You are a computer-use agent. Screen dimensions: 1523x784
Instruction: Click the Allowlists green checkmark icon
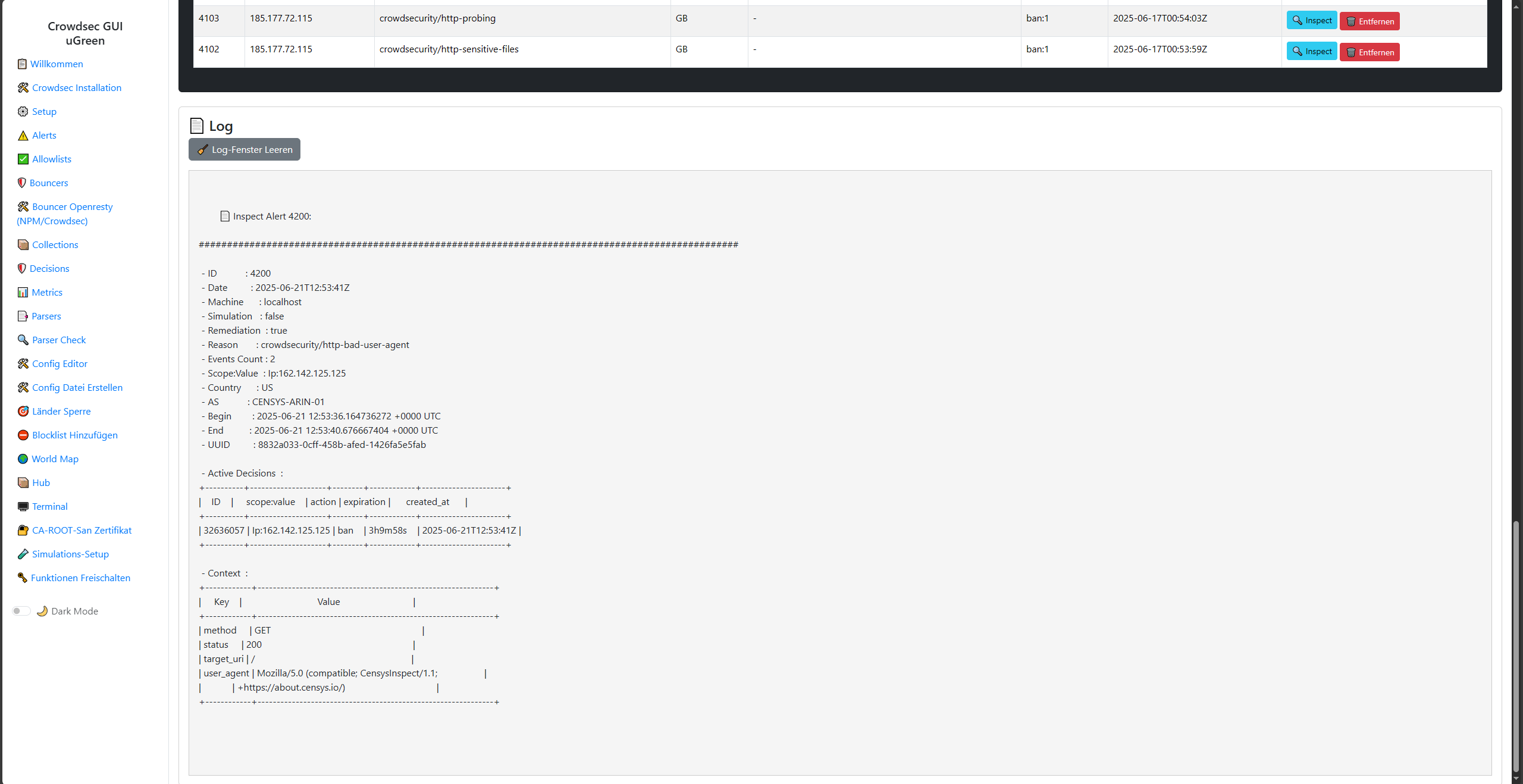click(23, 159)
